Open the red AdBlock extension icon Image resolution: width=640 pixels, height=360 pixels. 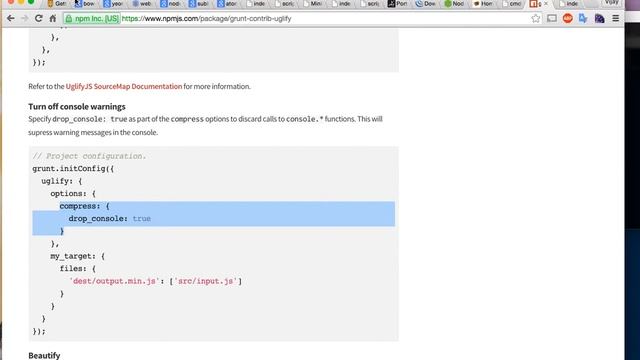pyautogui.click(x=567, y=18)
